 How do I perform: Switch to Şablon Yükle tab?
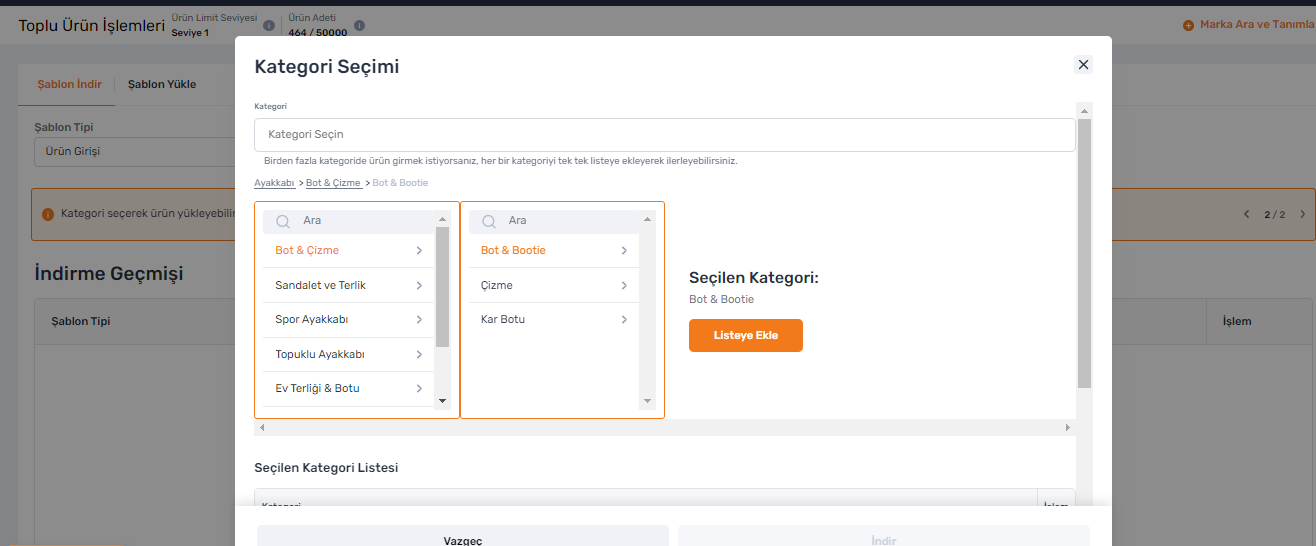click(162, 85)
